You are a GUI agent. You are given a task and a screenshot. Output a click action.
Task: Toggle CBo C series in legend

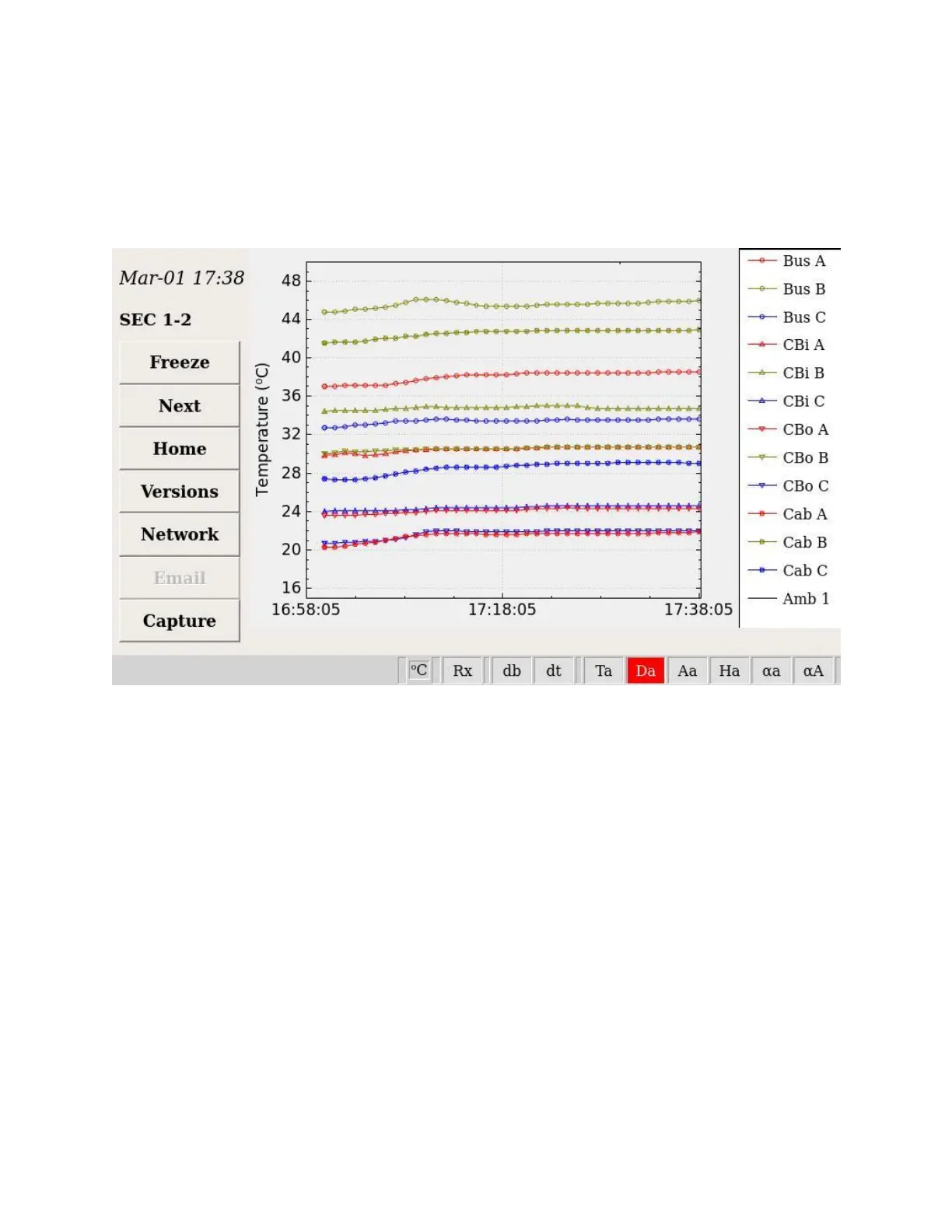[788, 485]
